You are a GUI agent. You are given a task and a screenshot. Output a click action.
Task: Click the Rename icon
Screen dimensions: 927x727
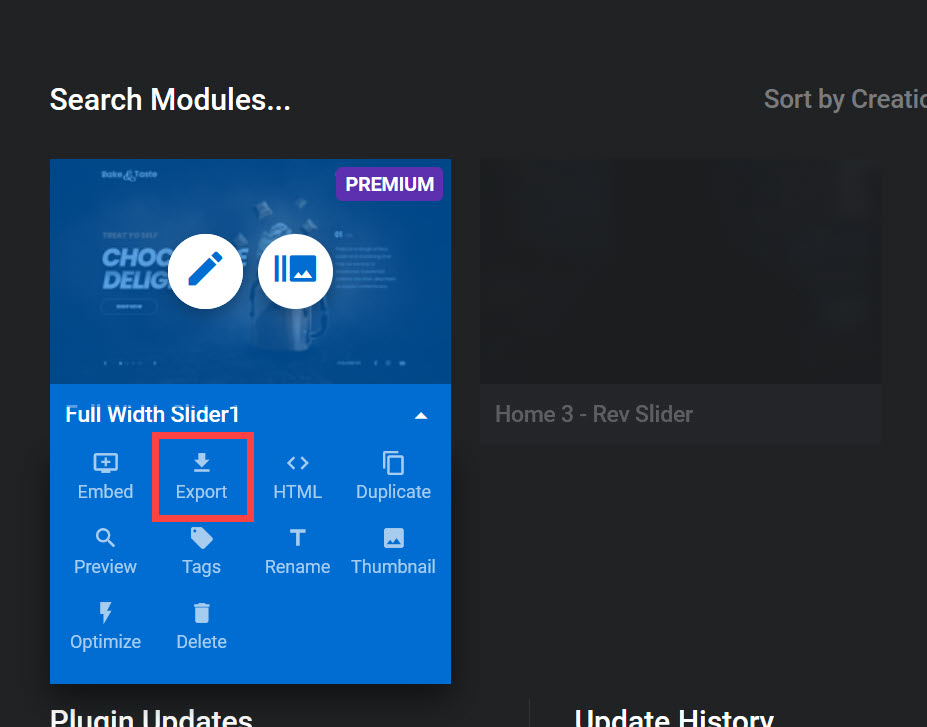point(297,538)
